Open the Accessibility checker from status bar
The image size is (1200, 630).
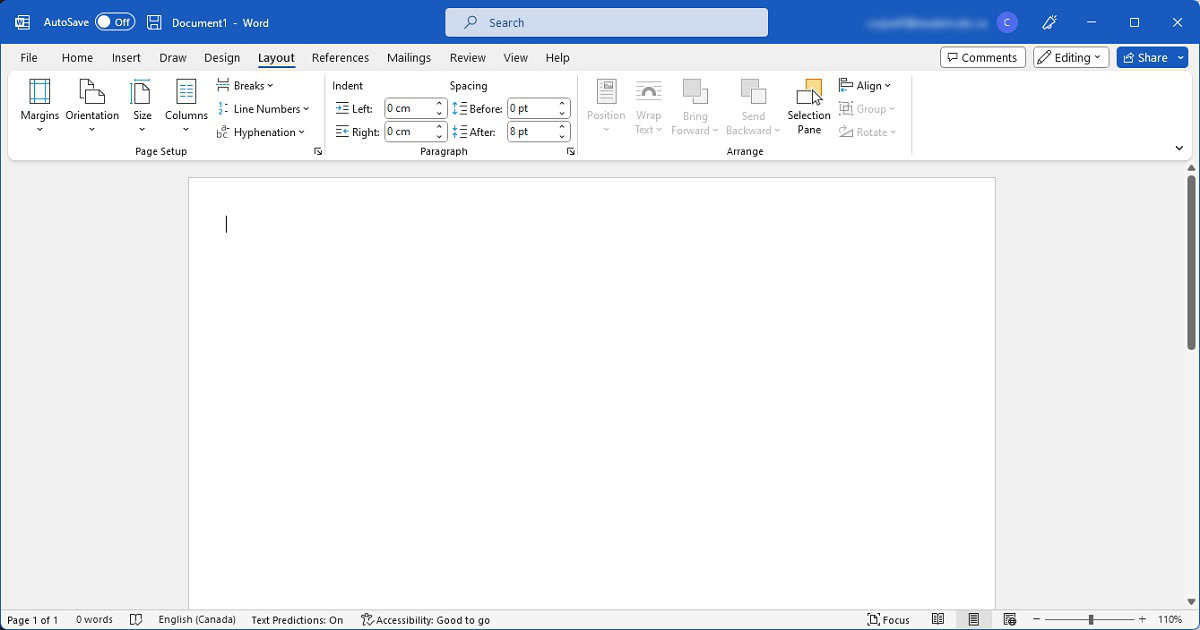point(426,620)
